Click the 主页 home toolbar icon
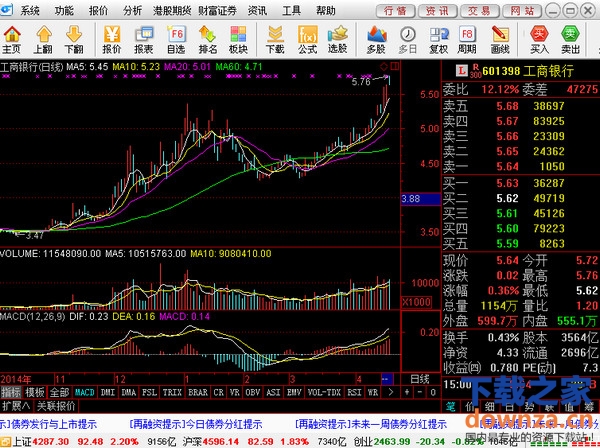This screenshot has height=448, width=600. (x=12, y=40)
